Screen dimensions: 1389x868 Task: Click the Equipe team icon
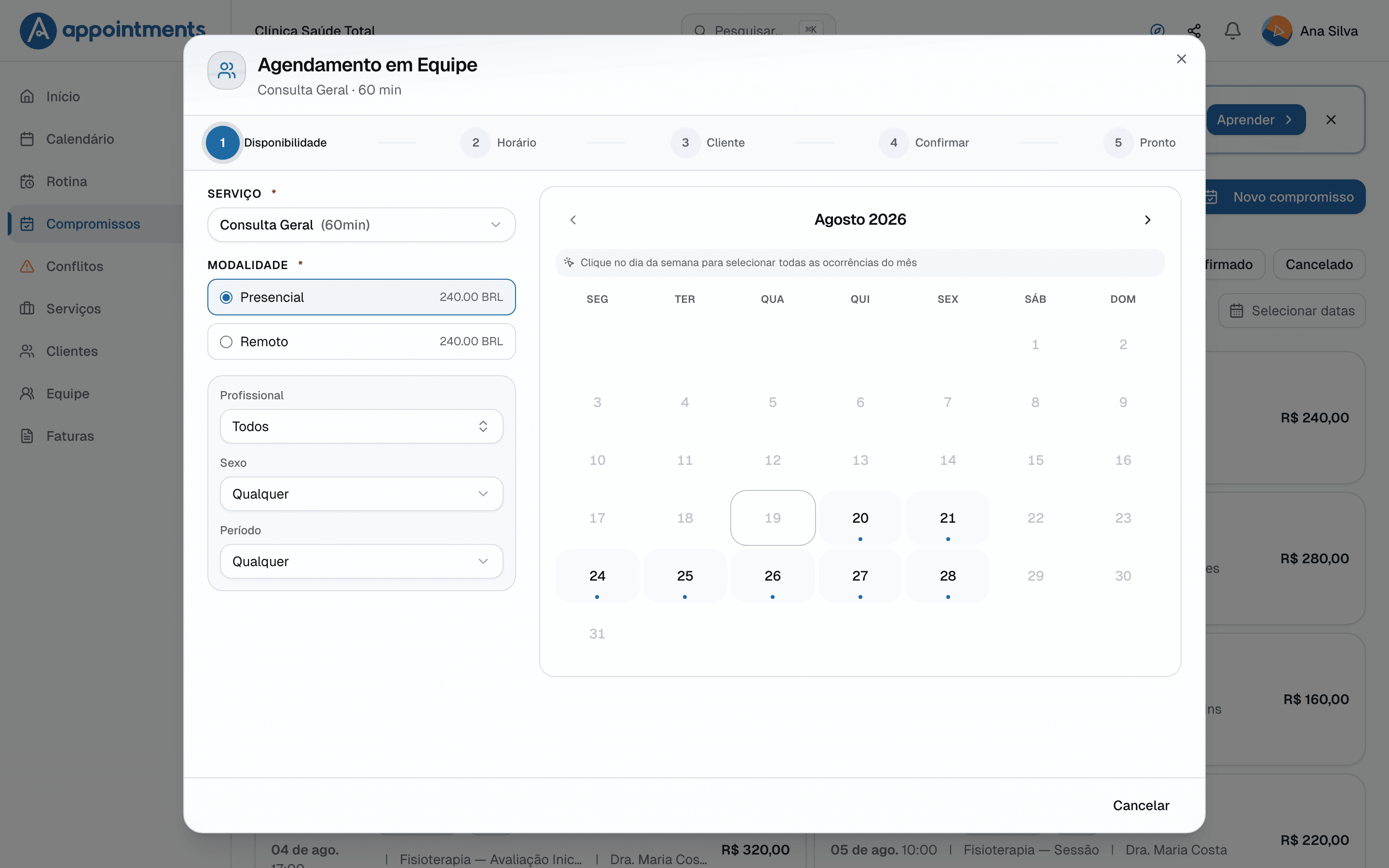(x=27, y=394)
